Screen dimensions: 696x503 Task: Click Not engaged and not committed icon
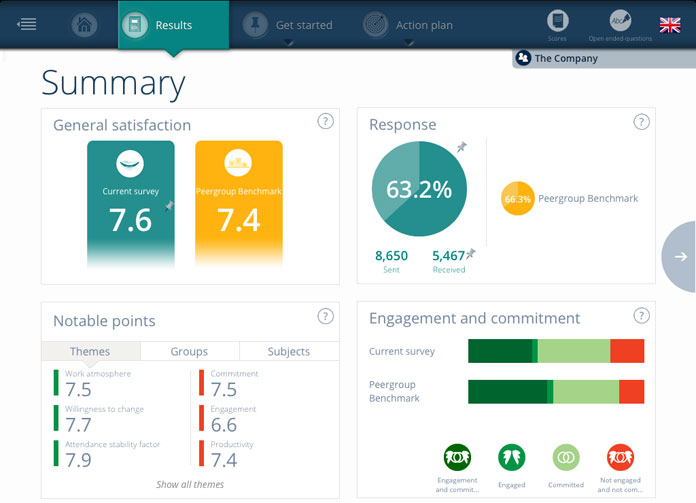pyautogui.click(x=620, y=457)
